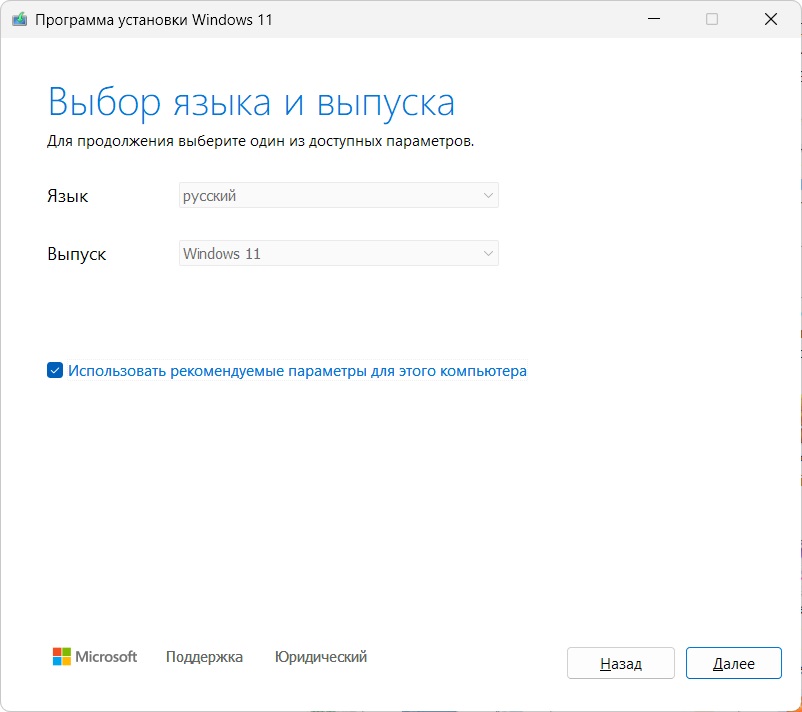Click the Далее button
Screen dimensions: 802x712
(x=733, y=663)
